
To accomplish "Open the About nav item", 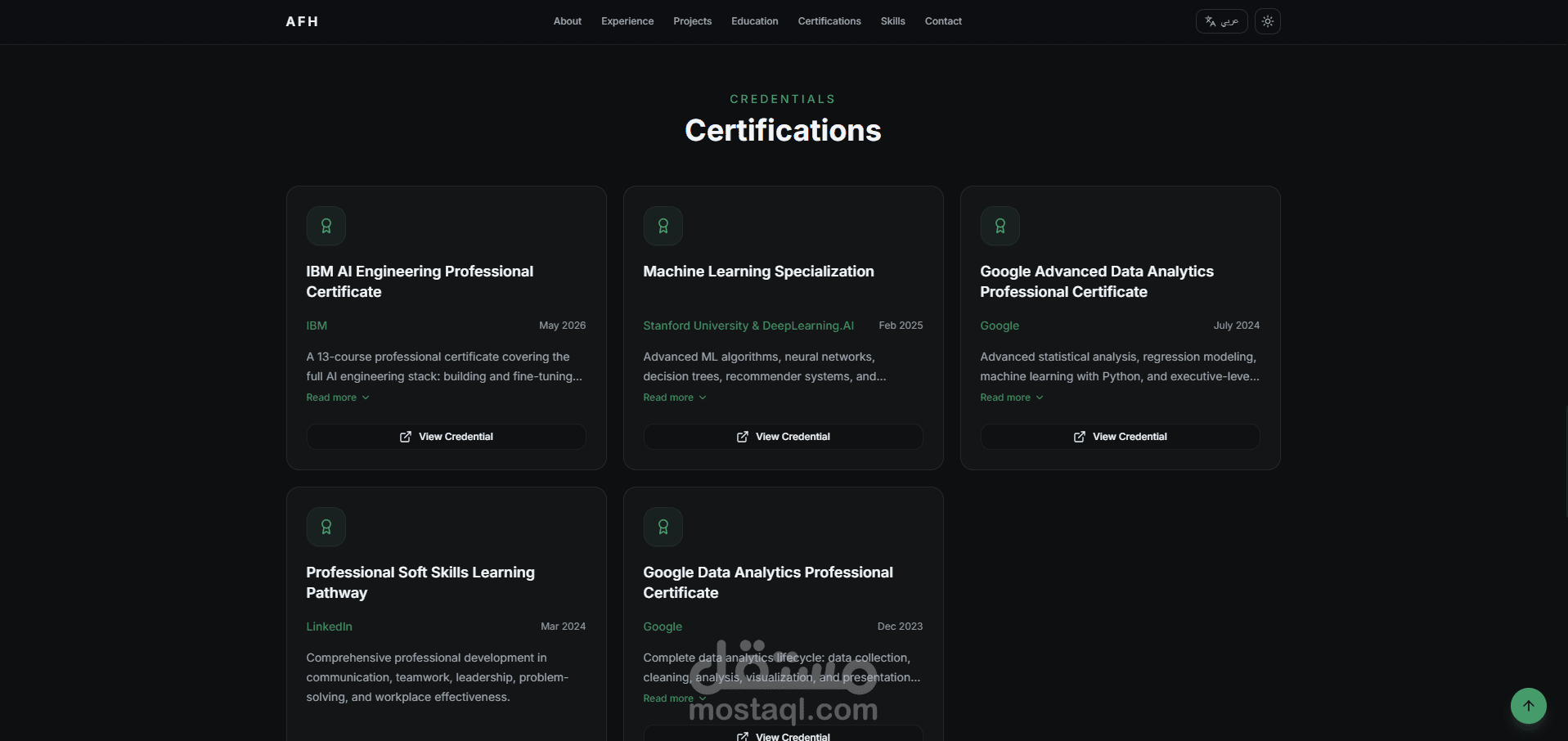I will click(567, 21).
